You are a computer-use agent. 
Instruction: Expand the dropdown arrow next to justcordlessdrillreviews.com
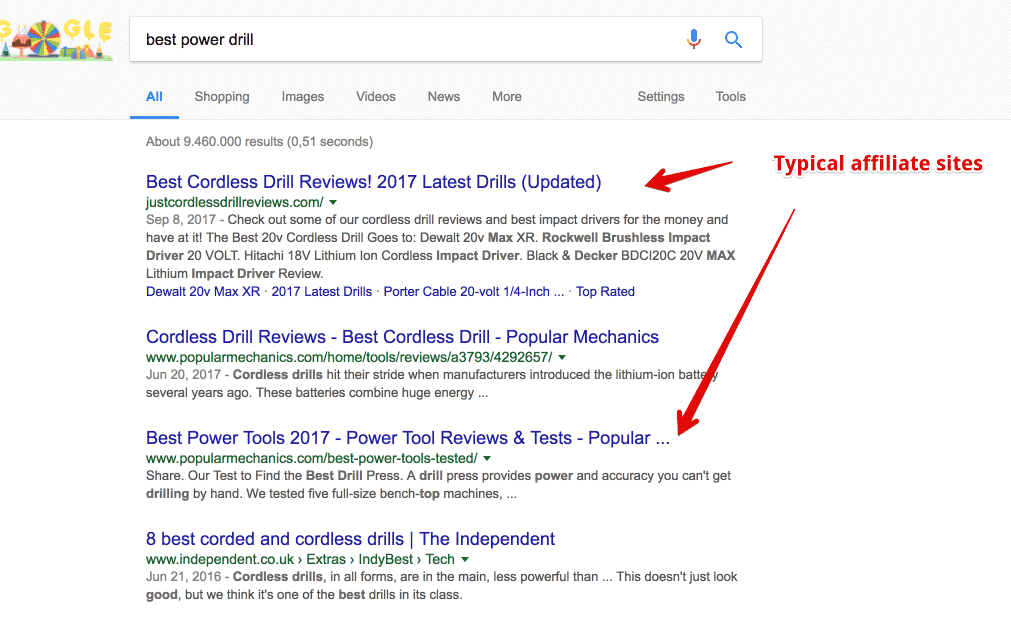[x=333, y=202]
